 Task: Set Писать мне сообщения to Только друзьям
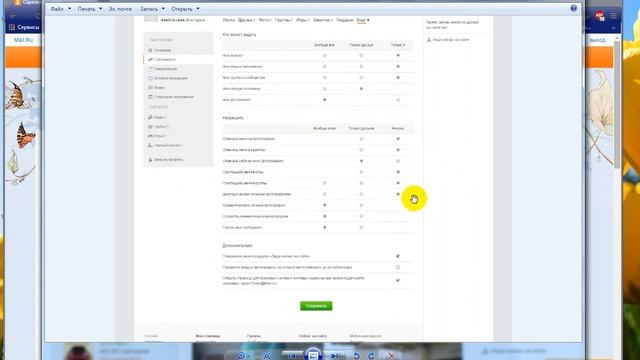(361, 227)
